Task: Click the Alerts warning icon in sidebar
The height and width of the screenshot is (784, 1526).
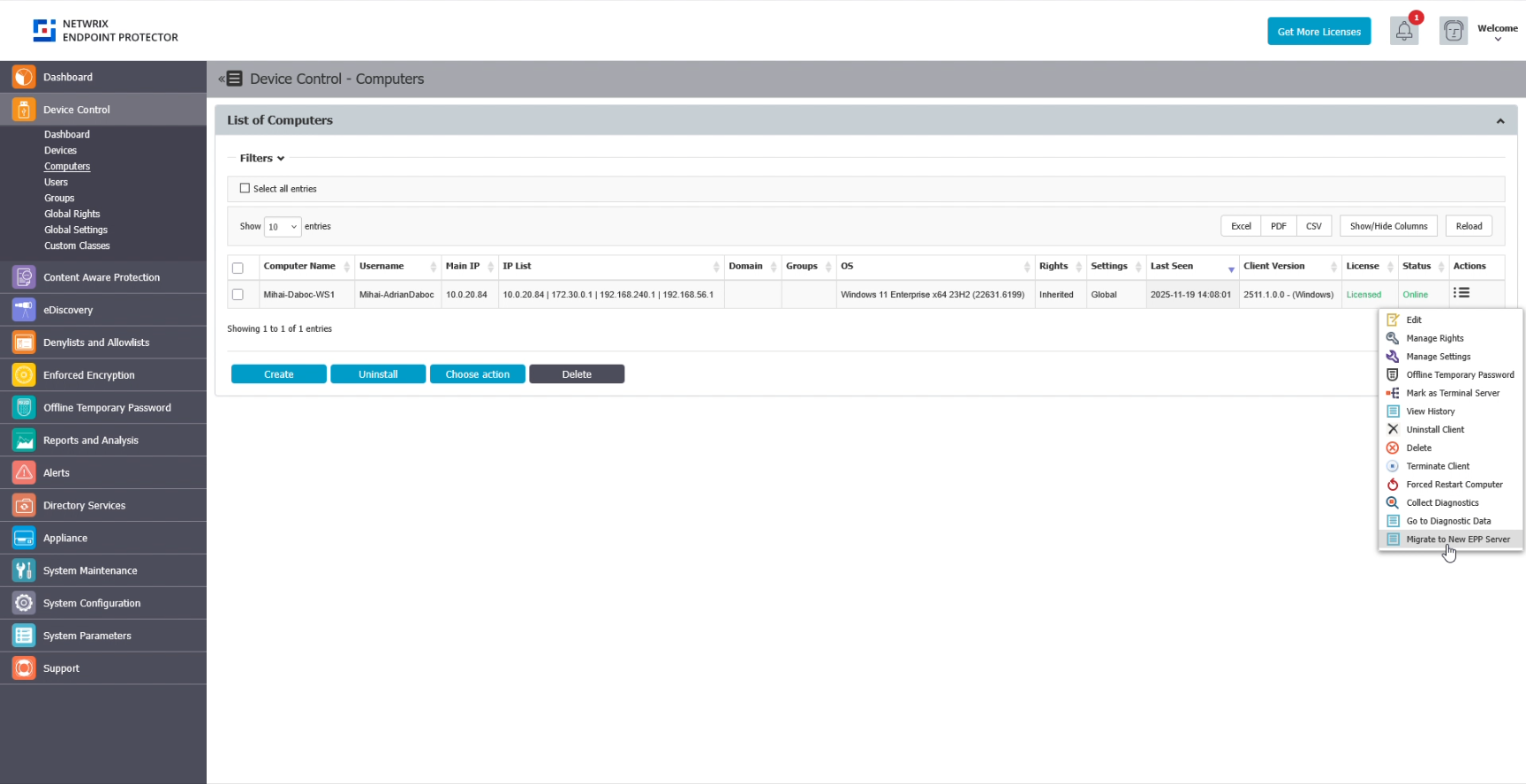Action: (x=24, y=473)
